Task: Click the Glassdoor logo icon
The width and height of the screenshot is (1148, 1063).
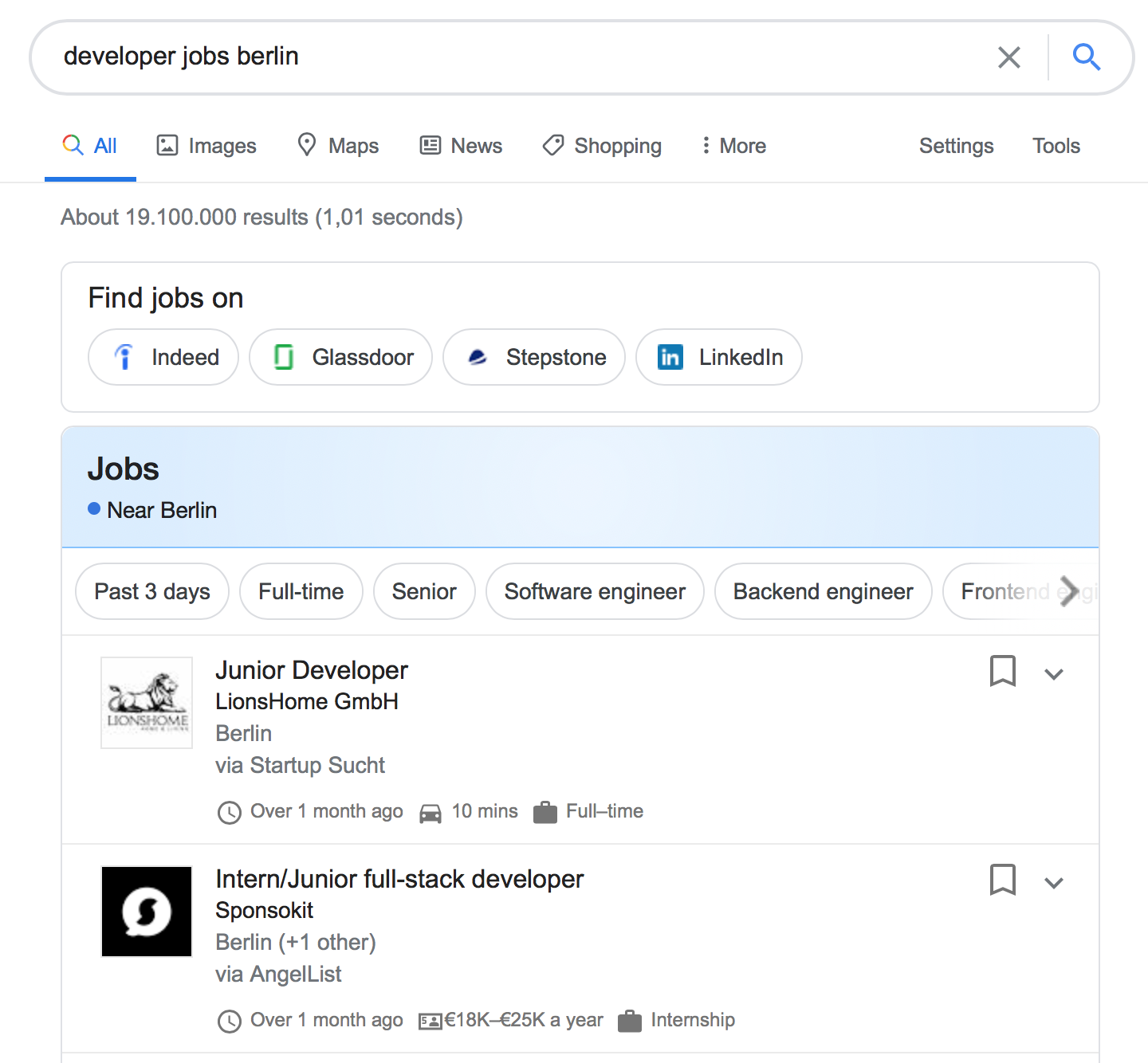Action: pyautogui.click(x=284, y=357)
